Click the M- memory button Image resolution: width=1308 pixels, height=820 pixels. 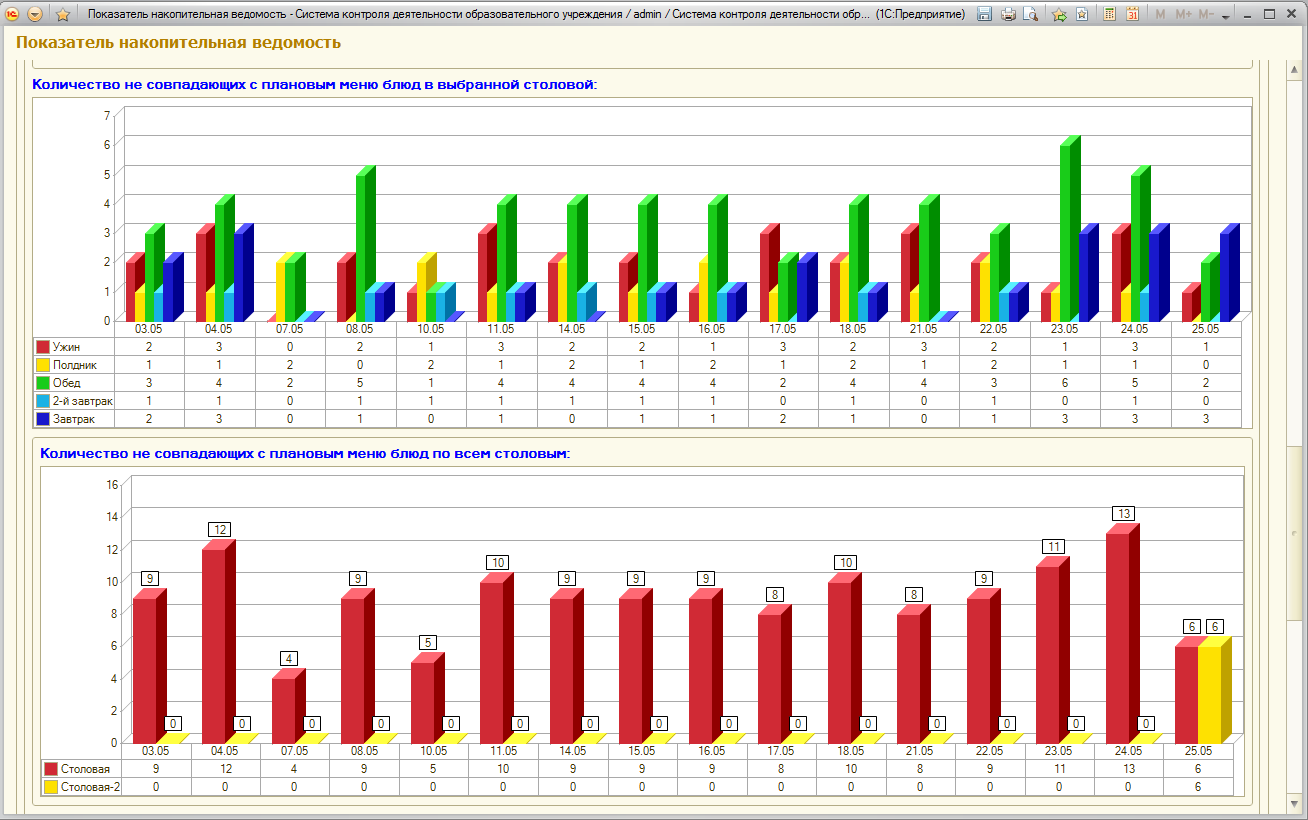pyautogui.click(x=1207, y=14)
